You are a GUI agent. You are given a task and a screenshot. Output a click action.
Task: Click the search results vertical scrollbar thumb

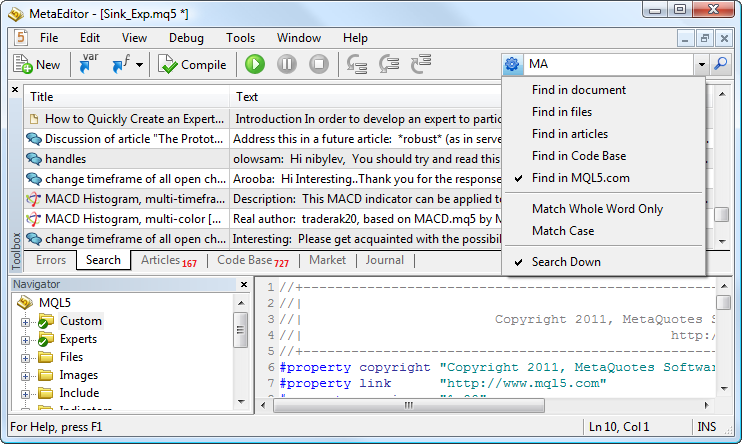click(722, 214)
